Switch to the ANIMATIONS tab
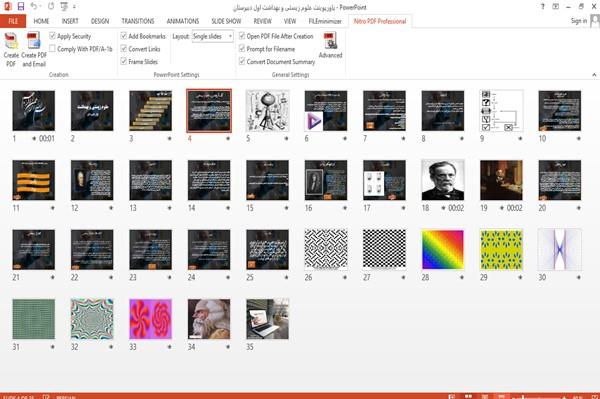This screenshot has width=600, height=399. pyautogui.click(x=183, y=21)
